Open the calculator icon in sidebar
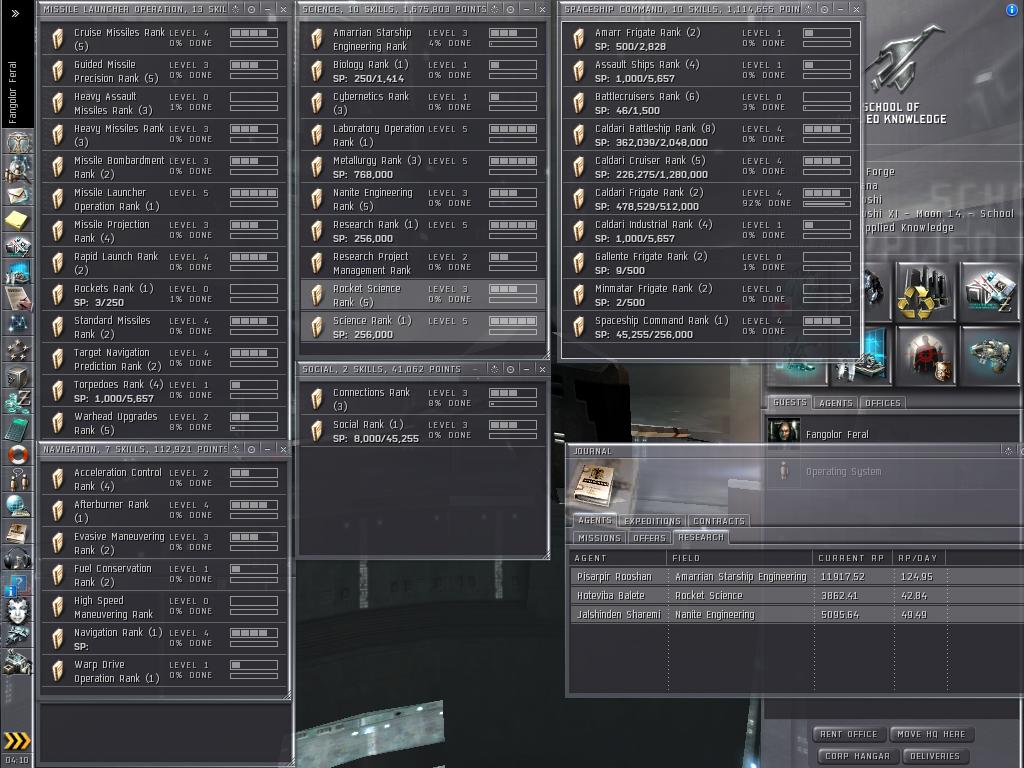The height and width of the screenshot is (768, 1024). 18,428
